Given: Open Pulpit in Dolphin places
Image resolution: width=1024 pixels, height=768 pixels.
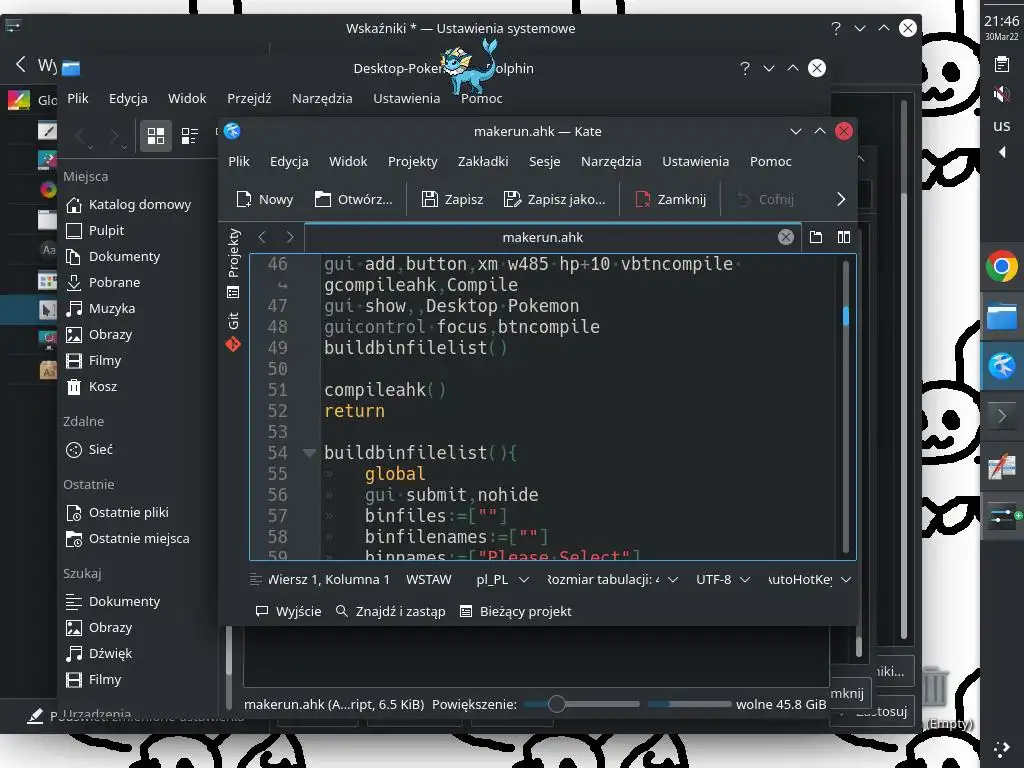Looking at the screenshot, I should (x=95, y=231).
